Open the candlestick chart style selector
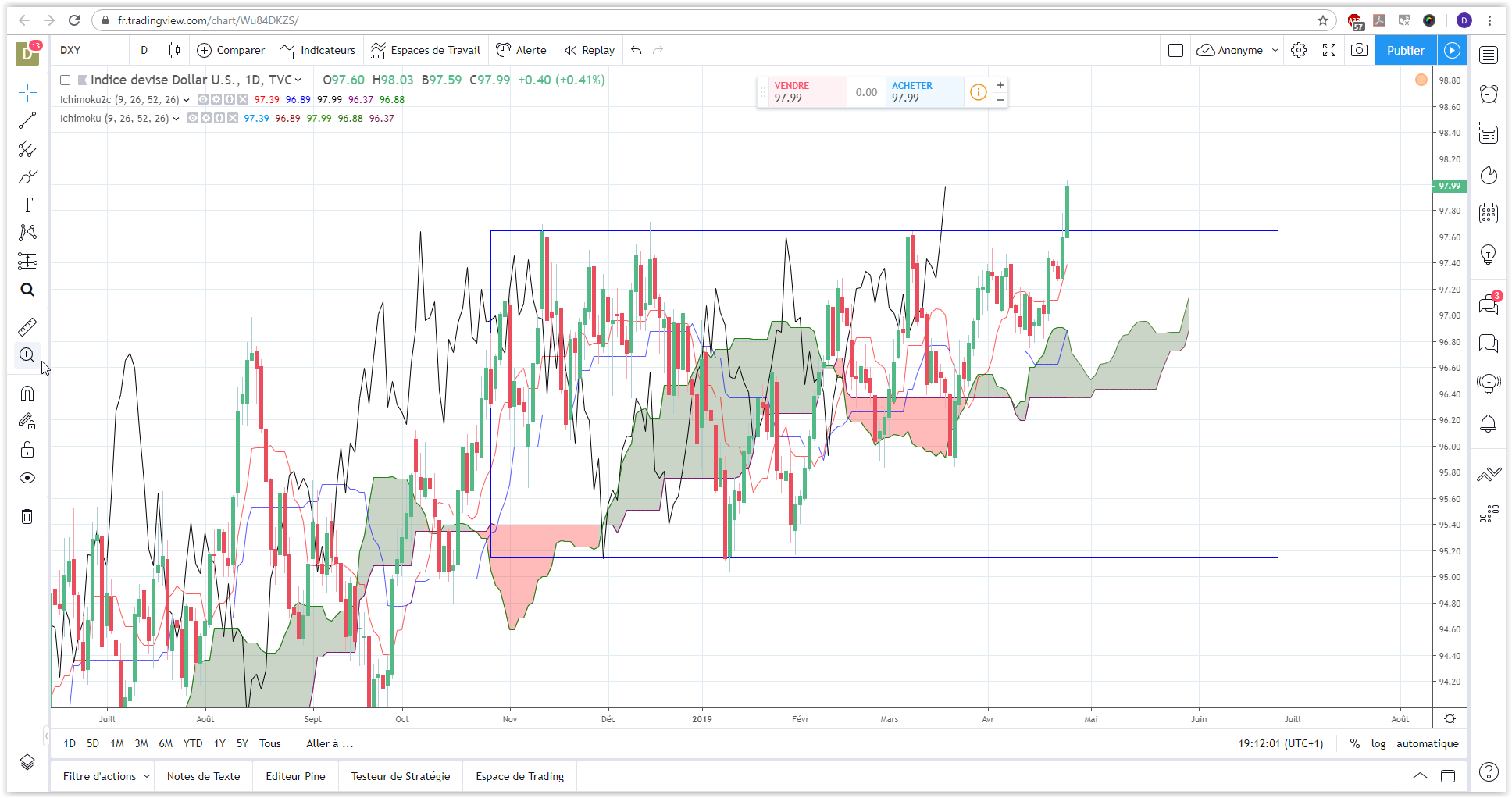 click(x=174, y=50)
